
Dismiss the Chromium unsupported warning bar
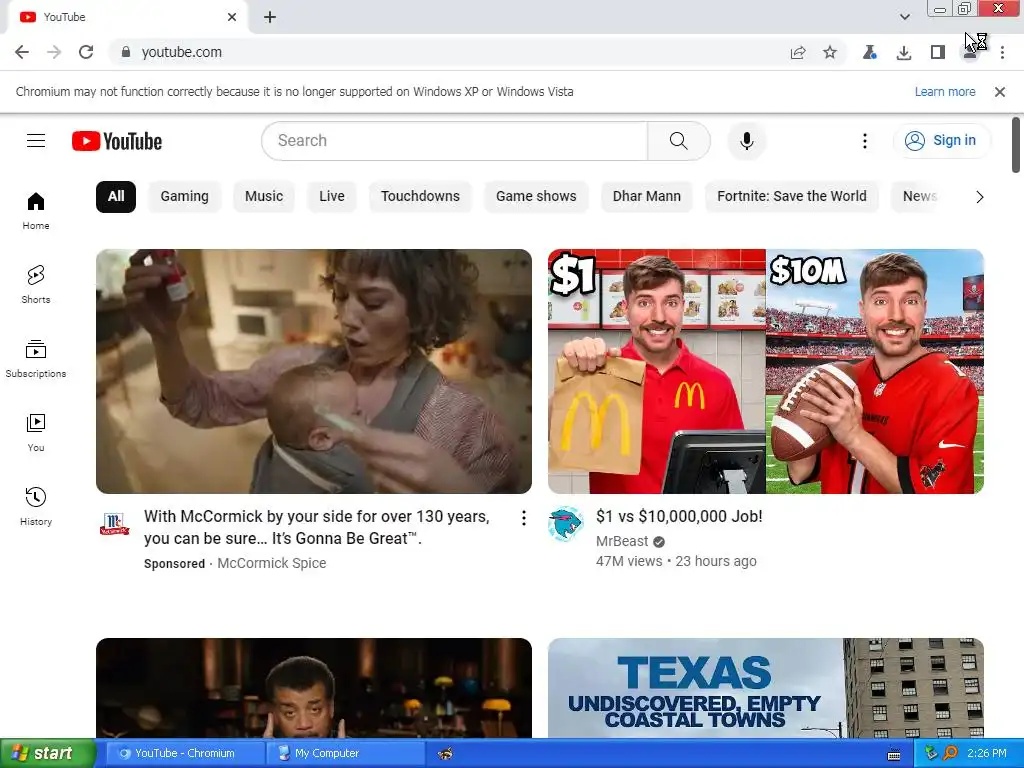[1000, 92]
